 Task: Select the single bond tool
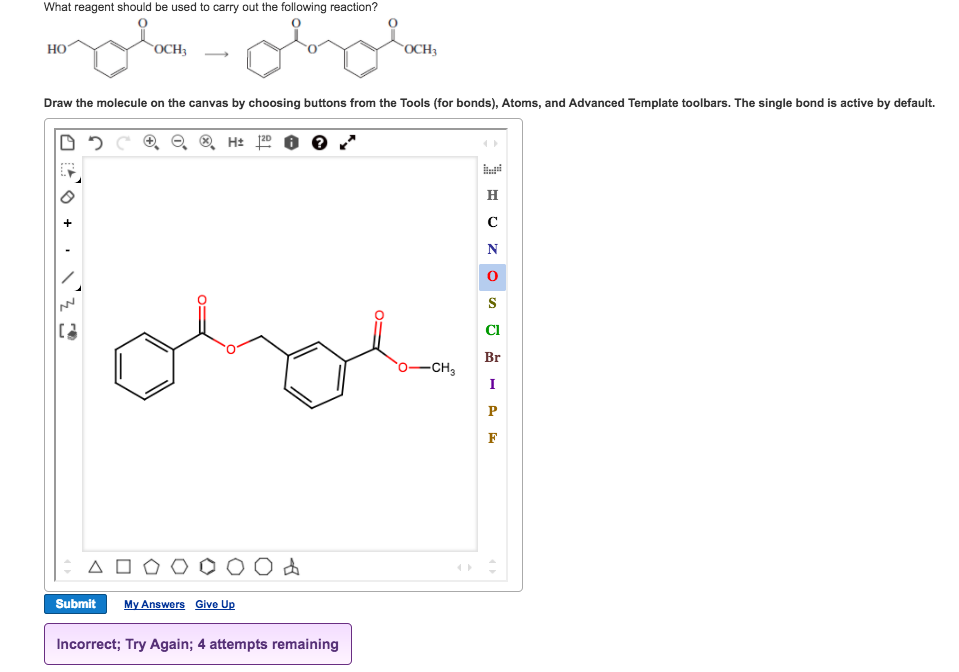(68, 278)
